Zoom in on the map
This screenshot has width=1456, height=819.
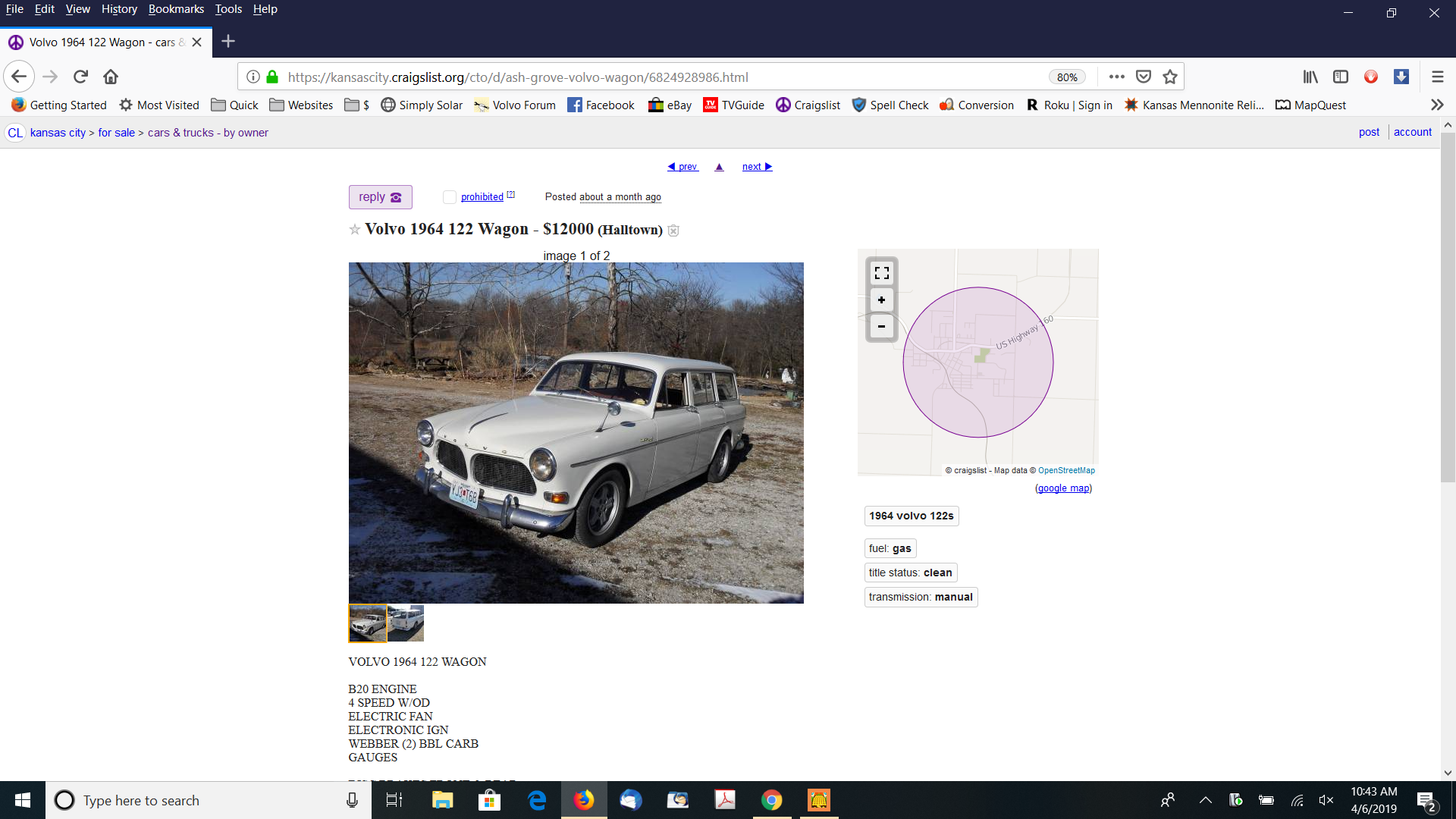point(881,300)
